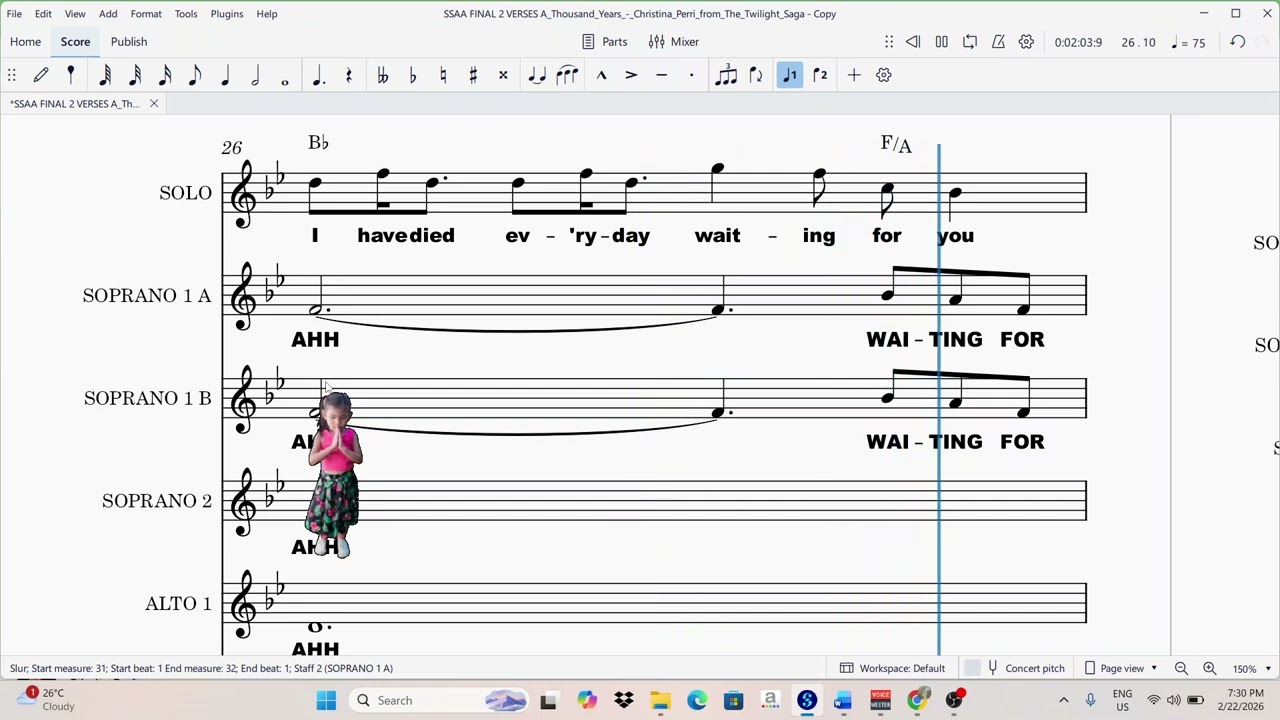Open the Mixer panel

[674, 42]
